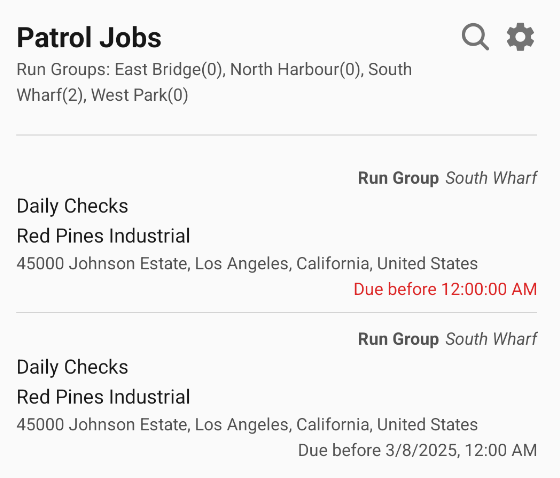Select West Park(0) in Run Groups summary

pos(140,95)
